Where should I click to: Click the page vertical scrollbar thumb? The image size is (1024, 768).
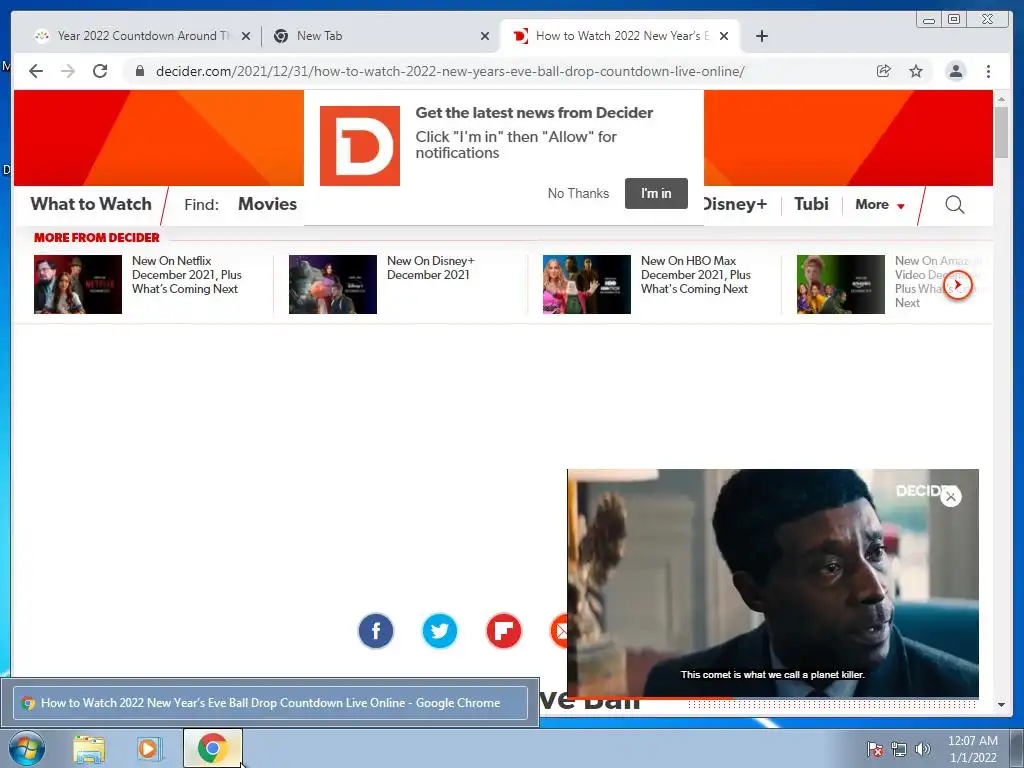coord(1001,132)
